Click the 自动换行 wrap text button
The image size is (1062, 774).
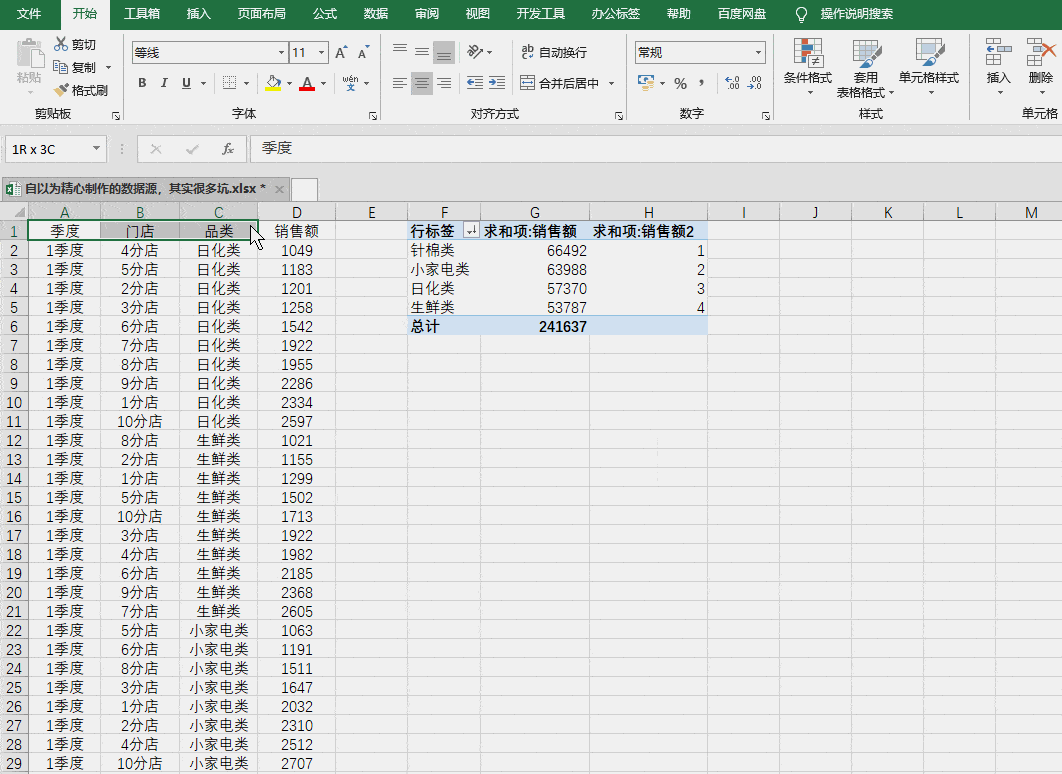point(554,52)
